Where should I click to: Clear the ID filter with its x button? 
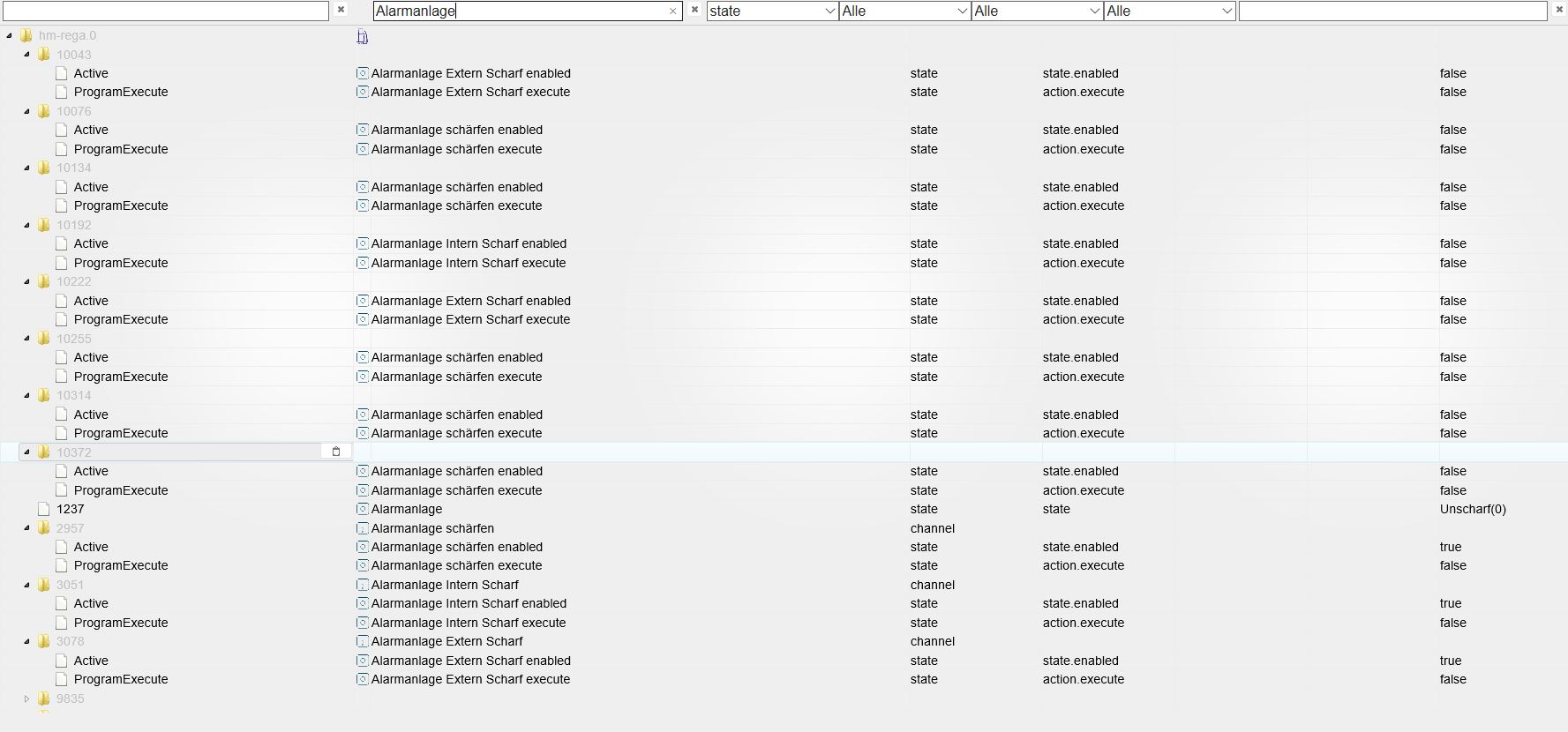[x=341, y=11]
